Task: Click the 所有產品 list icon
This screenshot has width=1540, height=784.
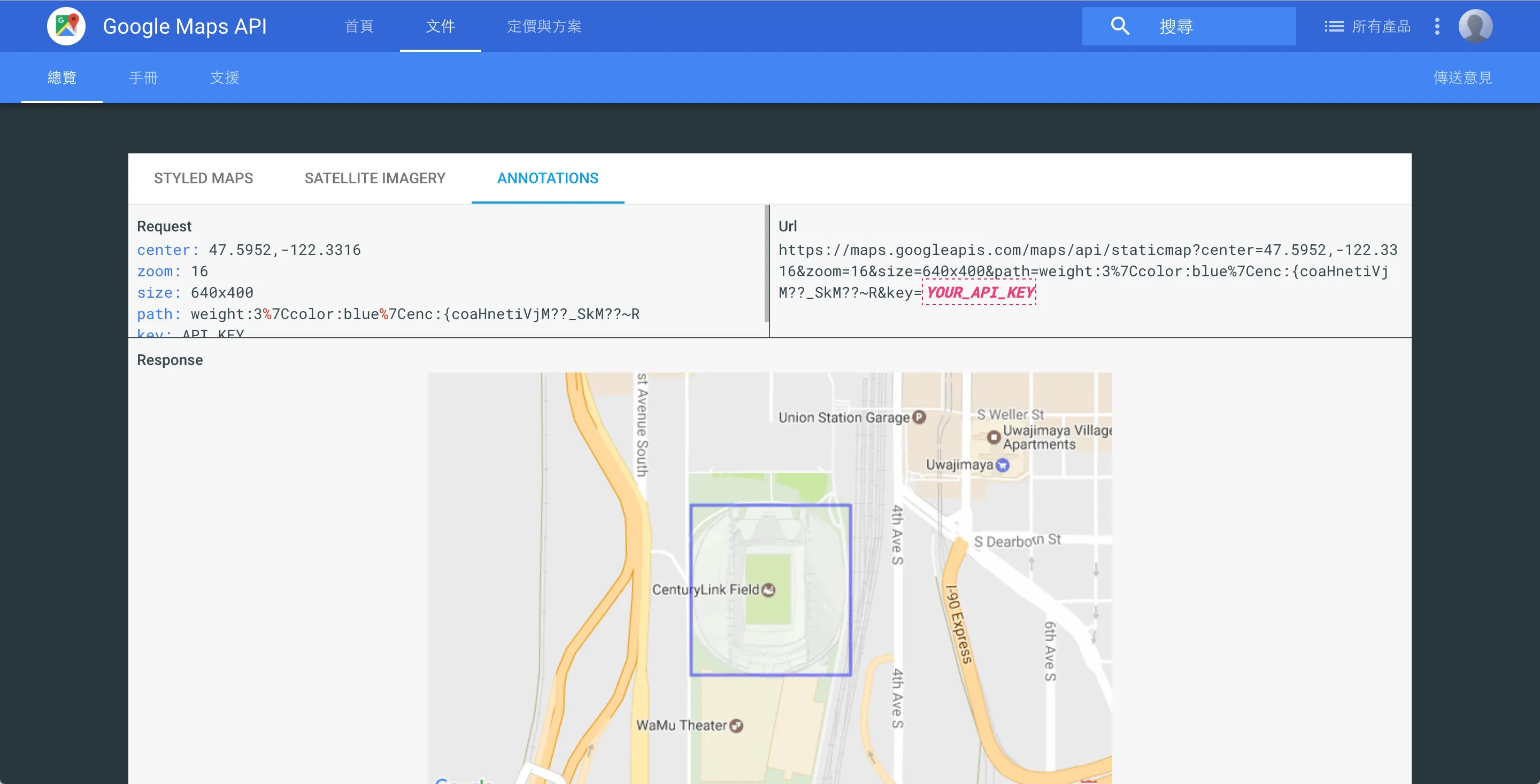Action: pos(1334,26)
